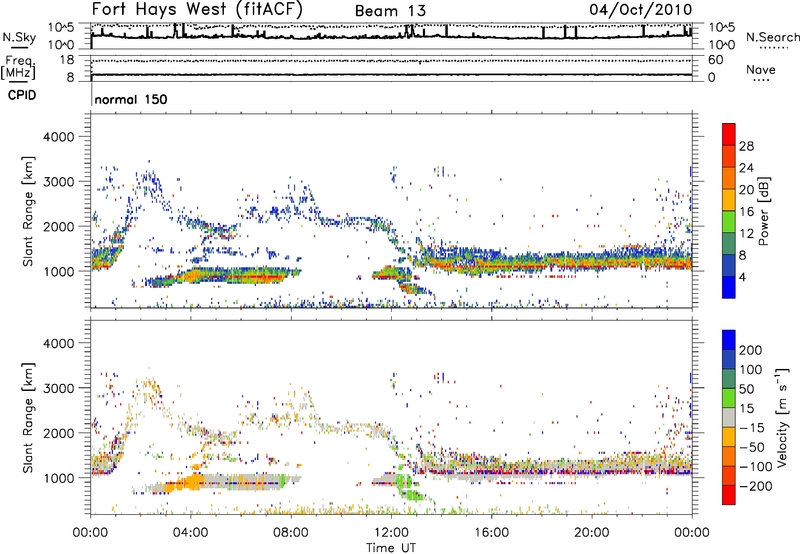Click the '20:00' time tick label
Image resolution: width=800 pixels, height=554 pixels.
[x=591, y=533]
